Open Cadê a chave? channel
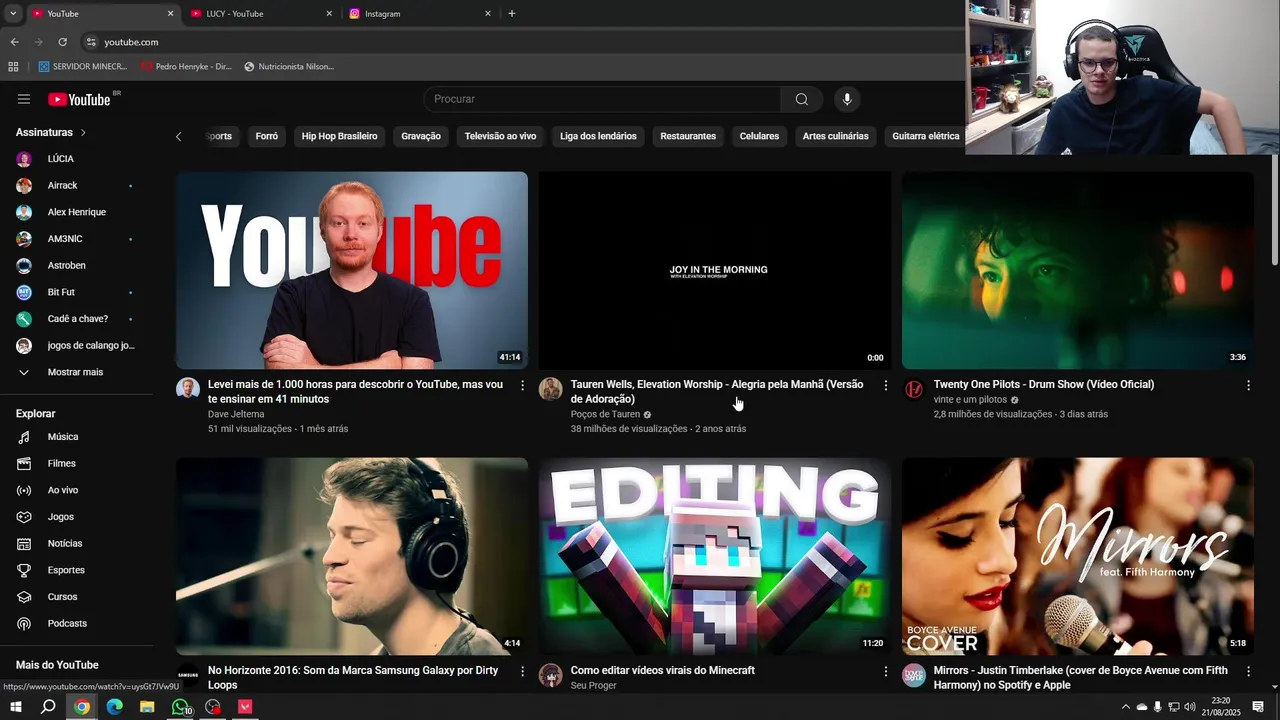This screenshot has width=1280, height=720. tap(80, 319)
